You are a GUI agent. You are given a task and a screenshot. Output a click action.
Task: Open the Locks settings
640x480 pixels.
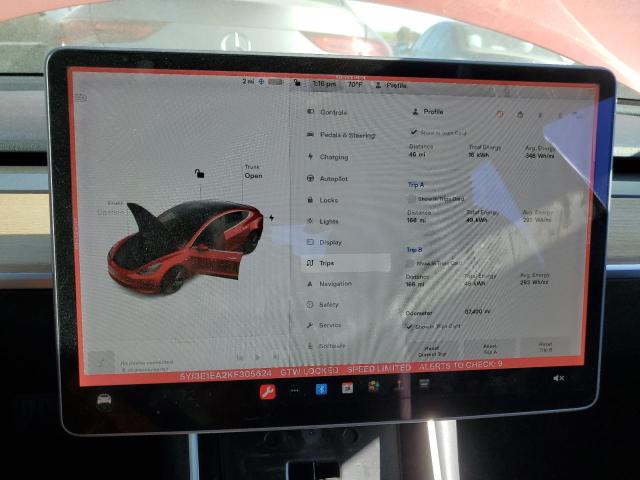click(323, 200)
